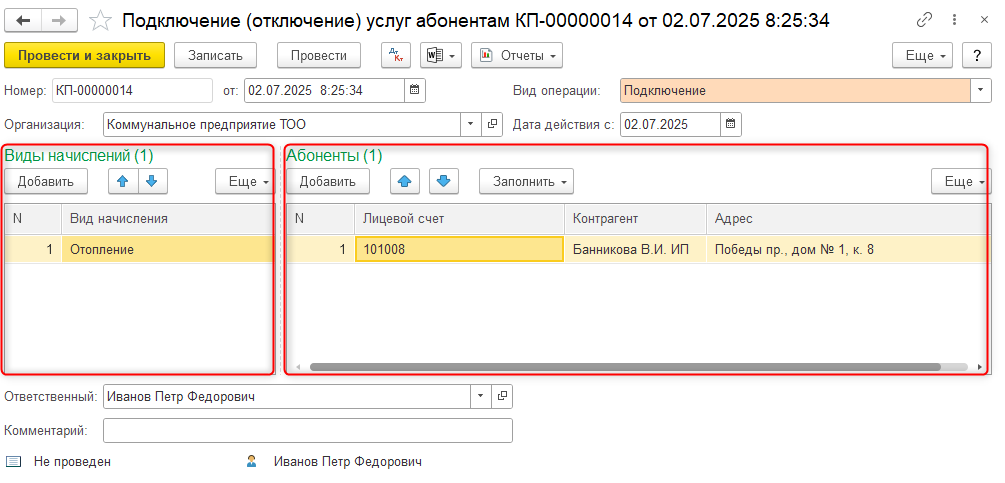Open Отчеты menu
The height and width of the screenshot is (483, 1005).
(x=516, y=56)
